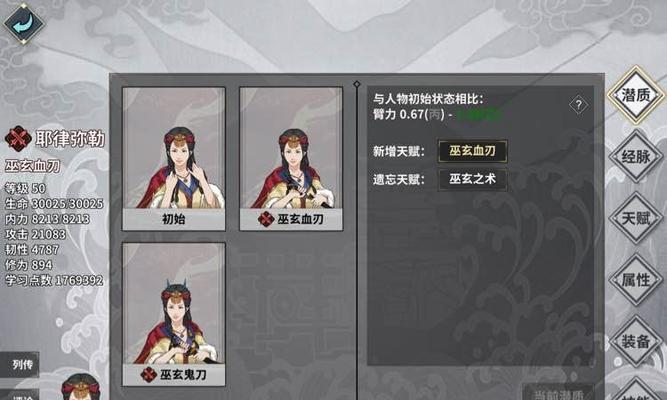Click the blade icon on the 巫玄鬼刀 card label
This screenshot has width=667, height=400.
tap(148, 374)
